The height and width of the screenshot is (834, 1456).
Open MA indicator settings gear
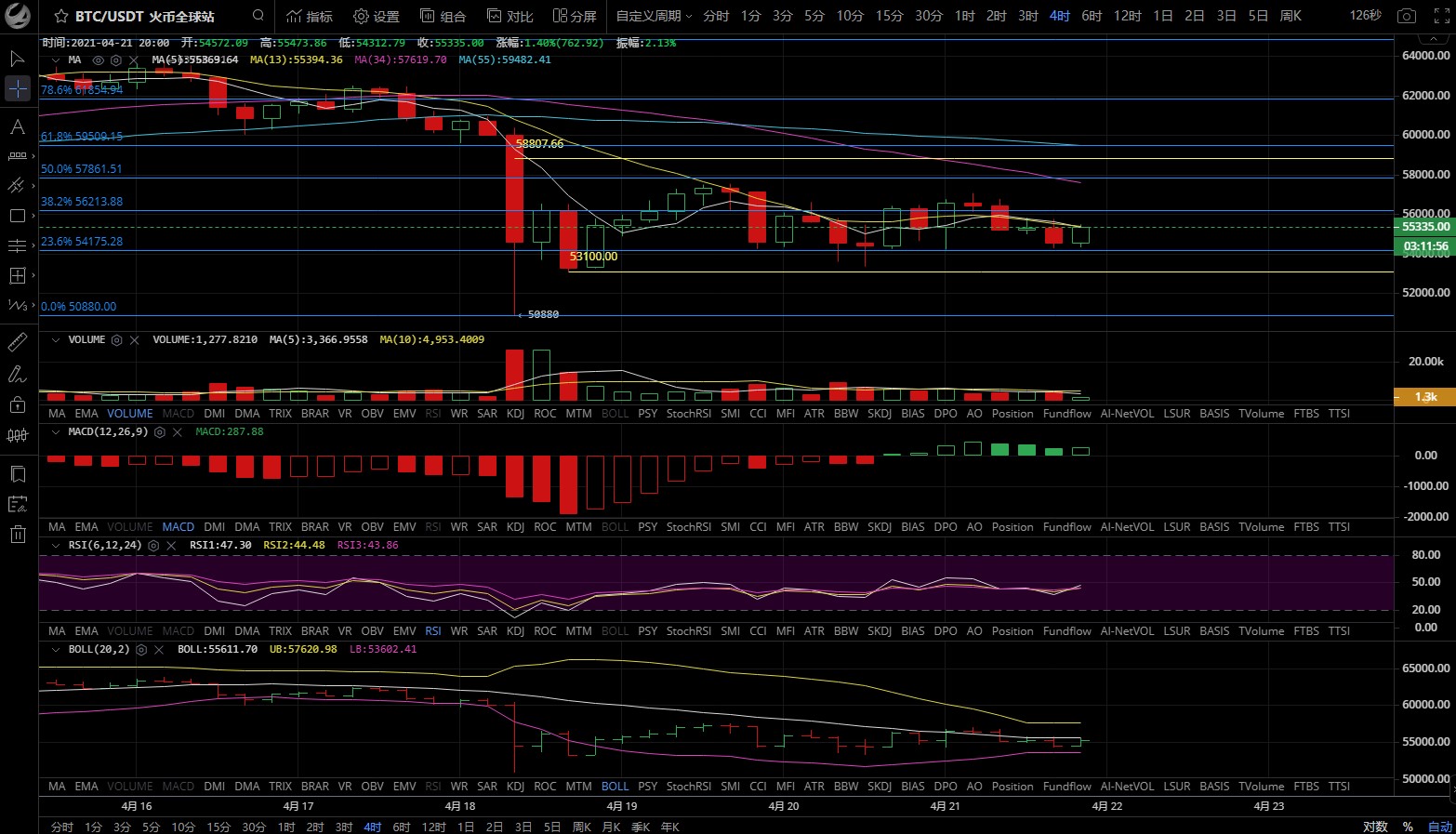115,60
